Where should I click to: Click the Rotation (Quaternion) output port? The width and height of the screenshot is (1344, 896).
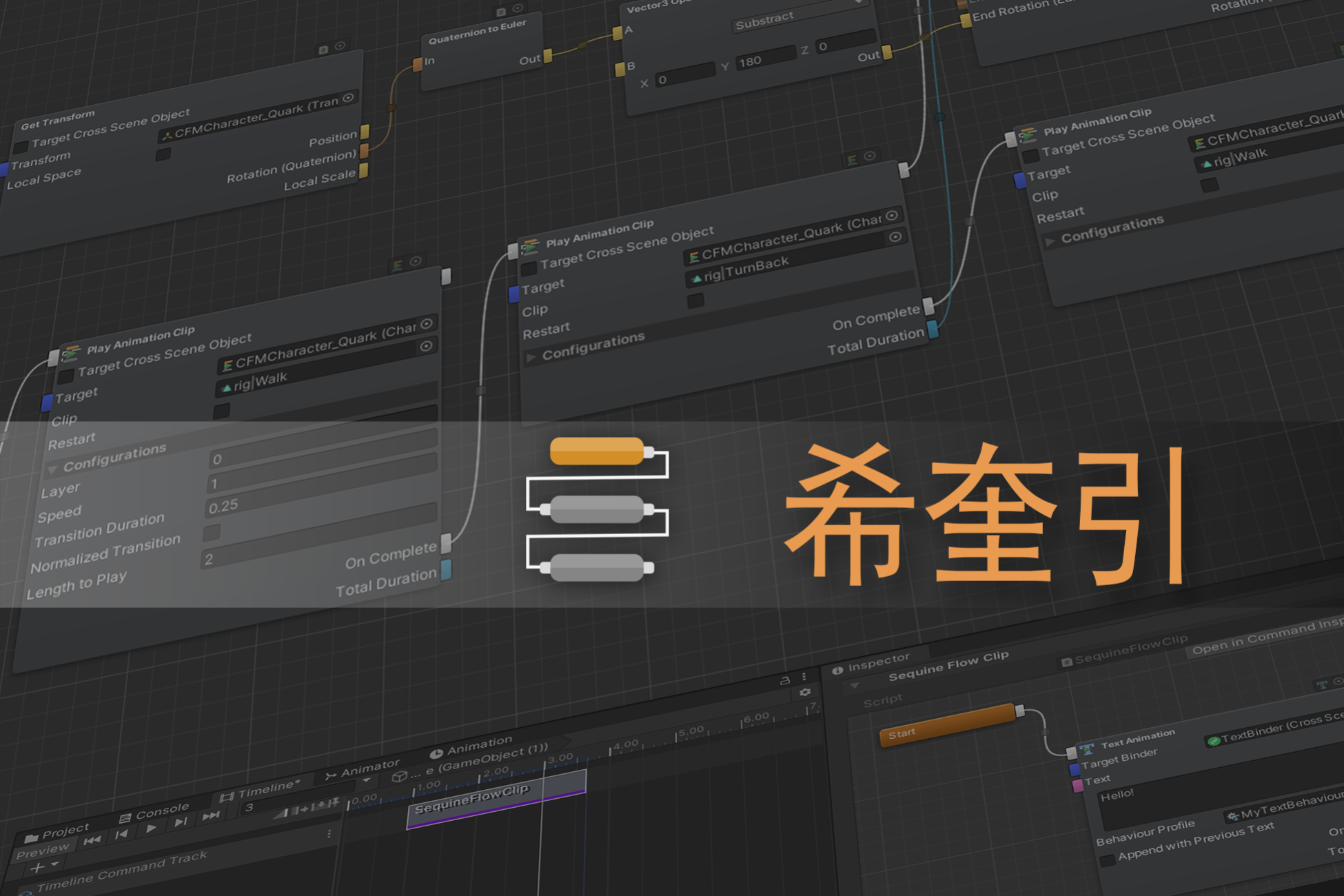click(x=365, y=150)
